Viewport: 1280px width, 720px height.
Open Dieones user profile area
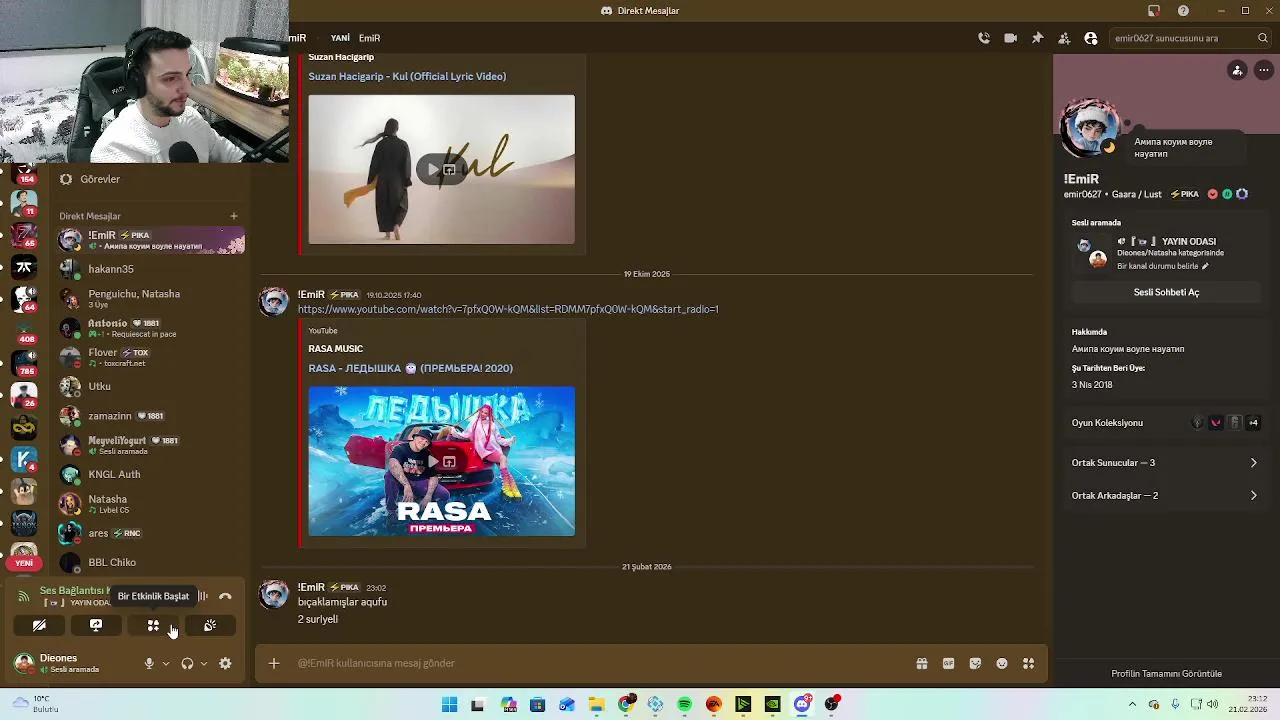pyautogui.click(x=72, y=663)
